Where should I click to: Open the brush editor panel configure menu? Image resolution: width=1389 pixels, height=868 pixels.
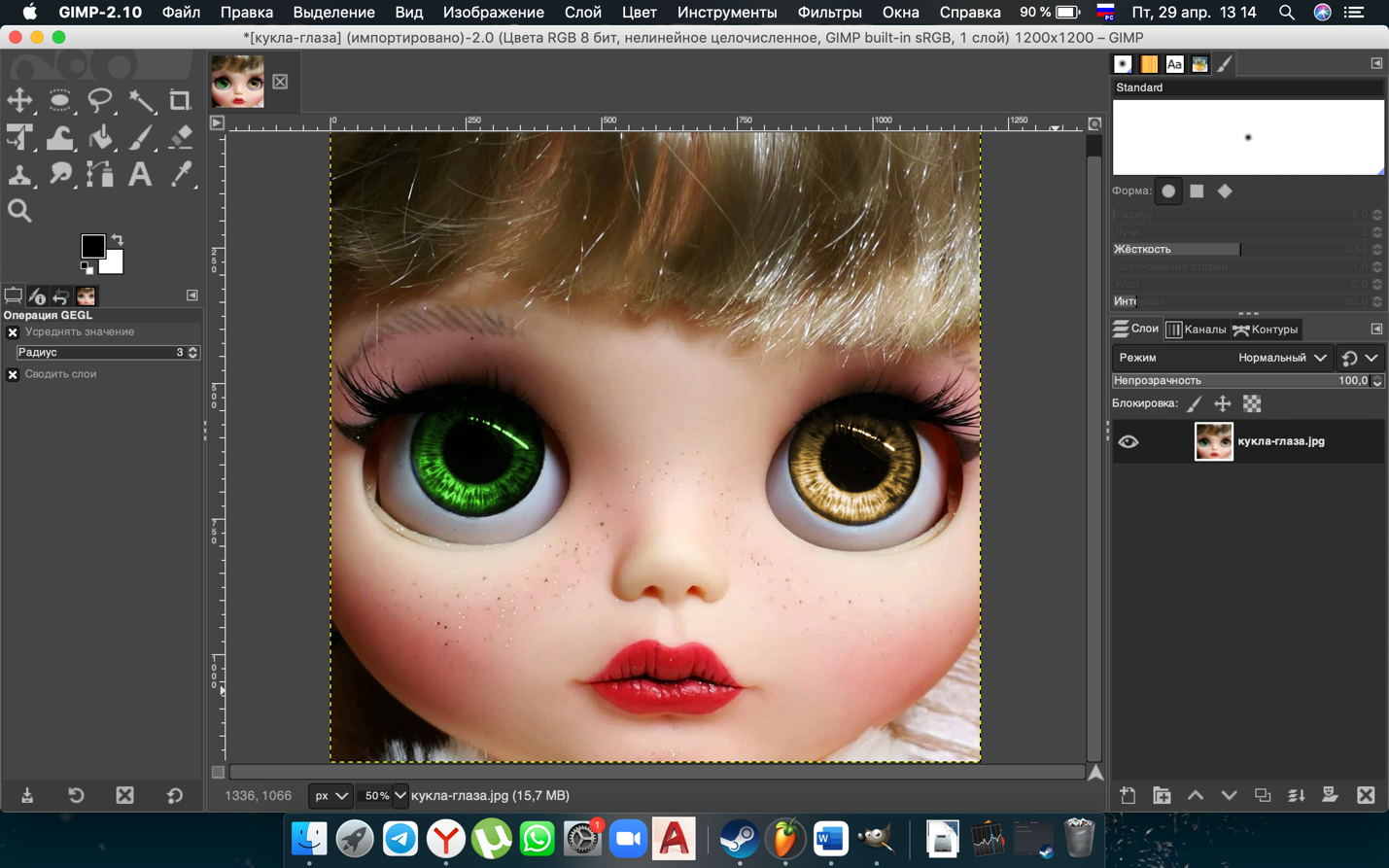point(1376,63)
